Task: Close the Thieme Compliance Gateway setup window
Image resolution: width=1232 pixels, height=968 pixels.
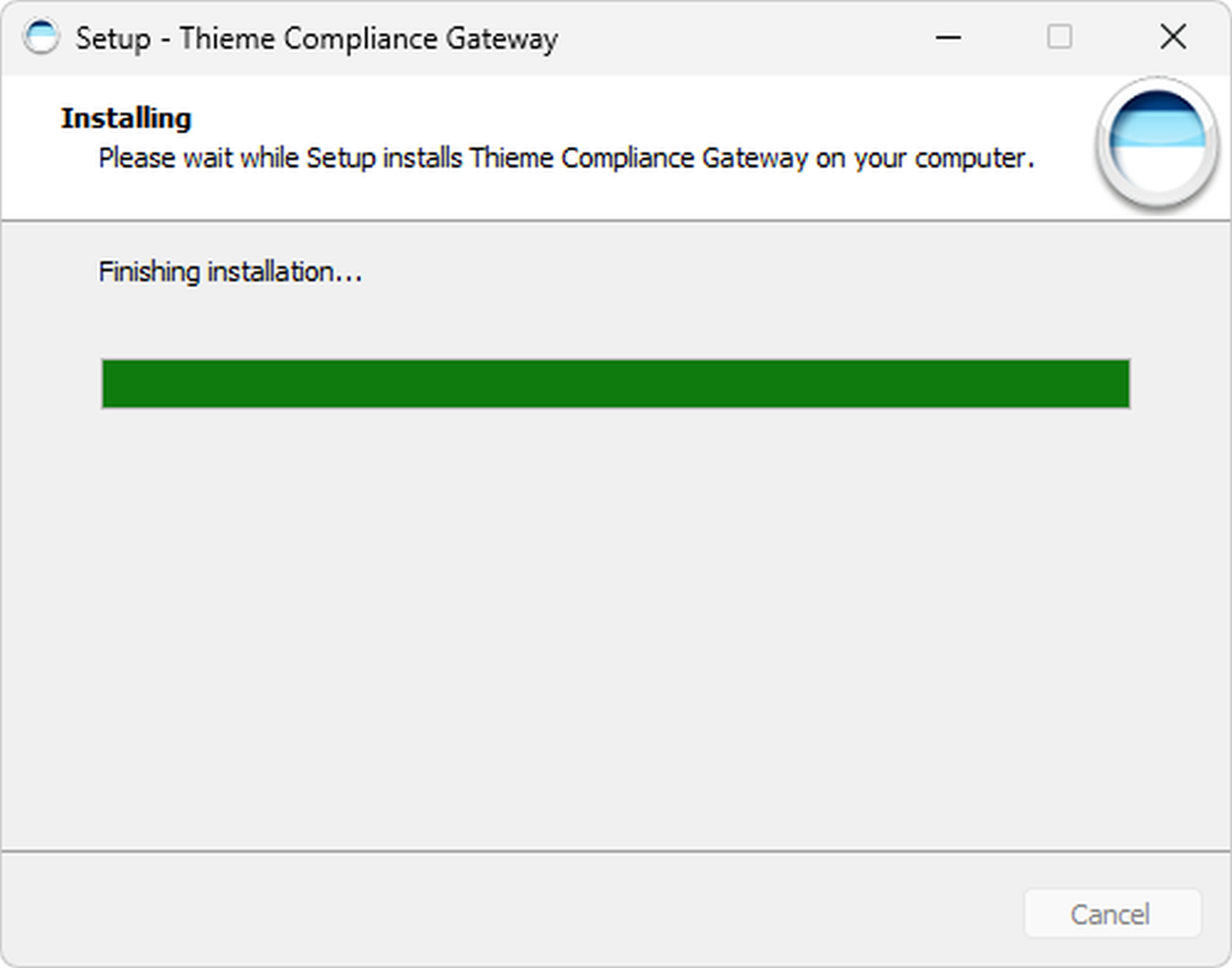Action: click(x=1173, y=37)
